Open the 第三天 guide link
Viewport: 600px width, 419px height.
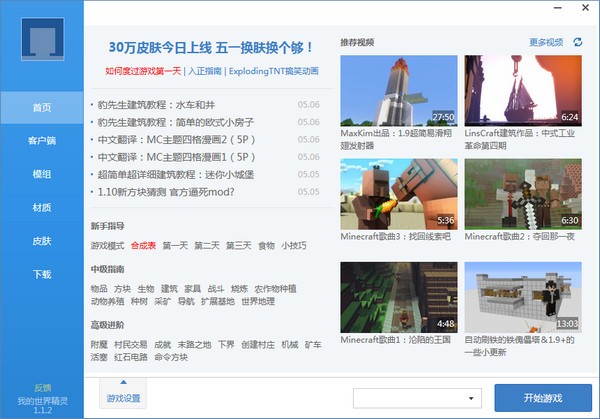(x=239, y=246)
